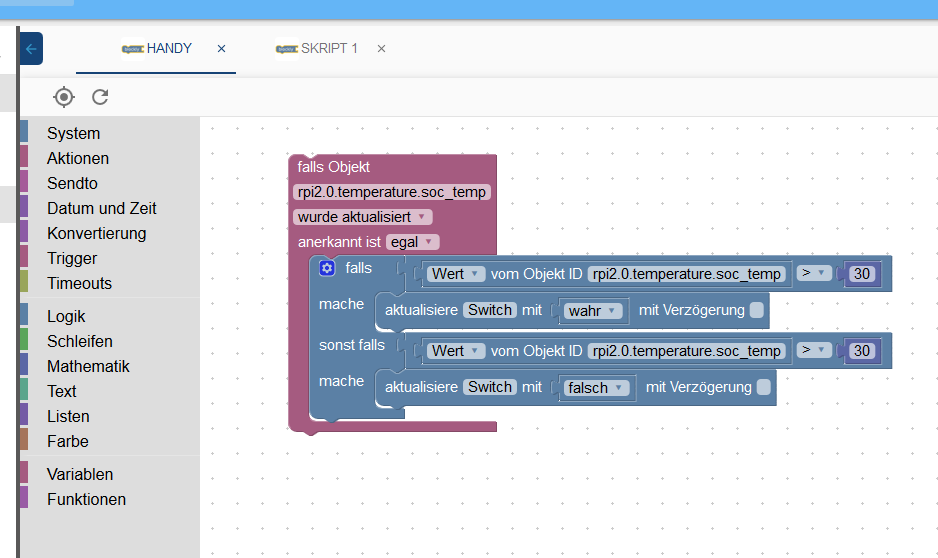Expand the 'wahr' value dropdown
Screen dimensions: 938x558
click(x=593, y=311)
